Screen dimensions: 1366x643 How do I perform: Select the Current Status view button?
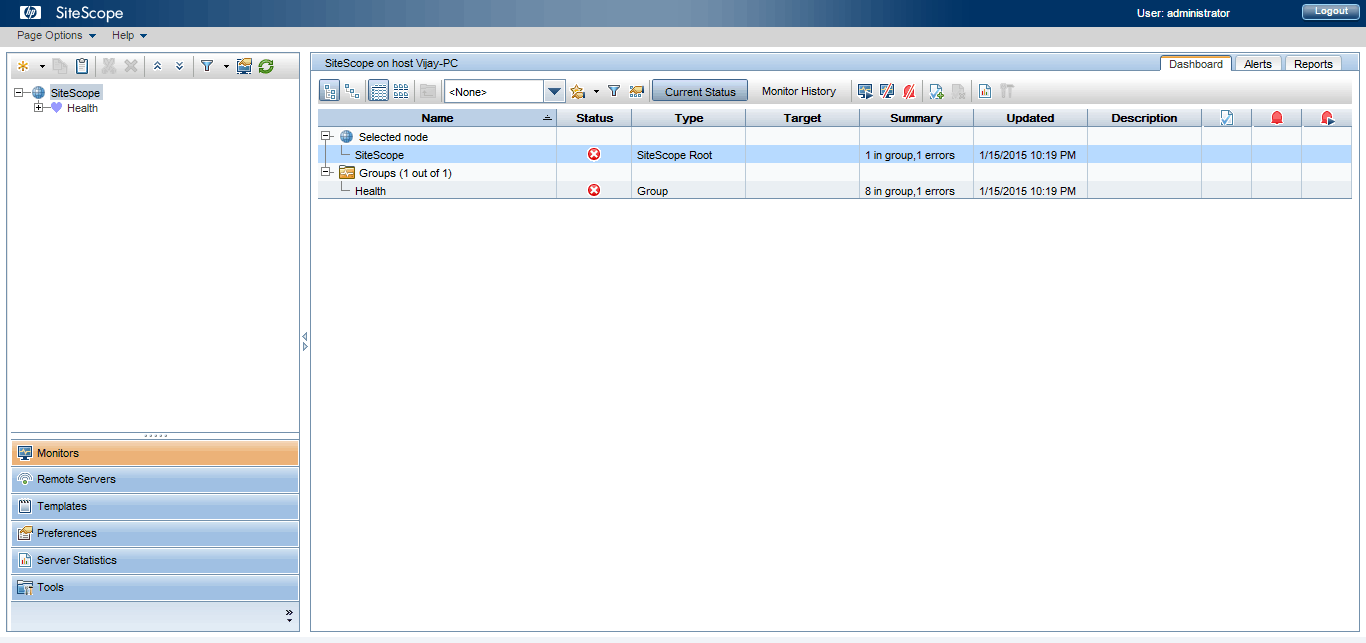(x=700, y=91)
